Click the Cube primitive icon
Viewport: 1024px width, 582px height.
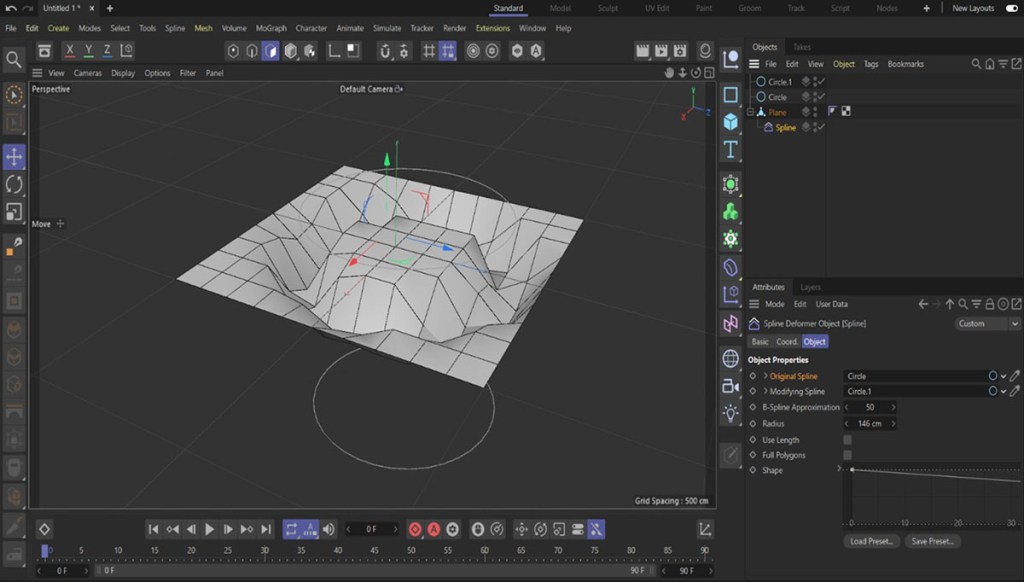731,121
